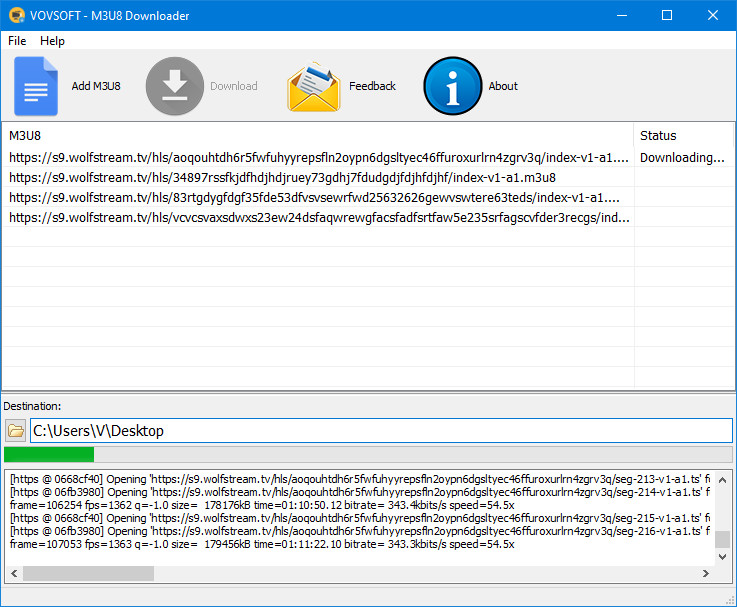Open the File menu
737x607 pixels.
click(17, 41)
